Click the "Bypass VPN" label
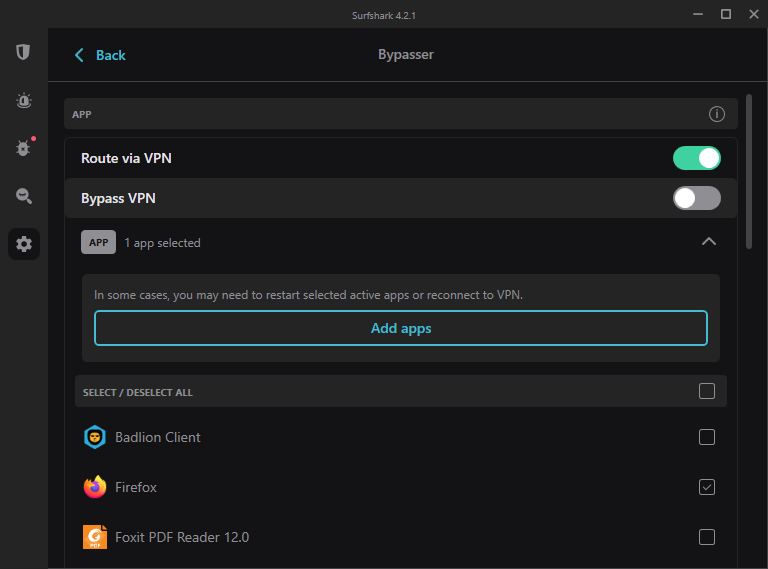 (119, 198)
